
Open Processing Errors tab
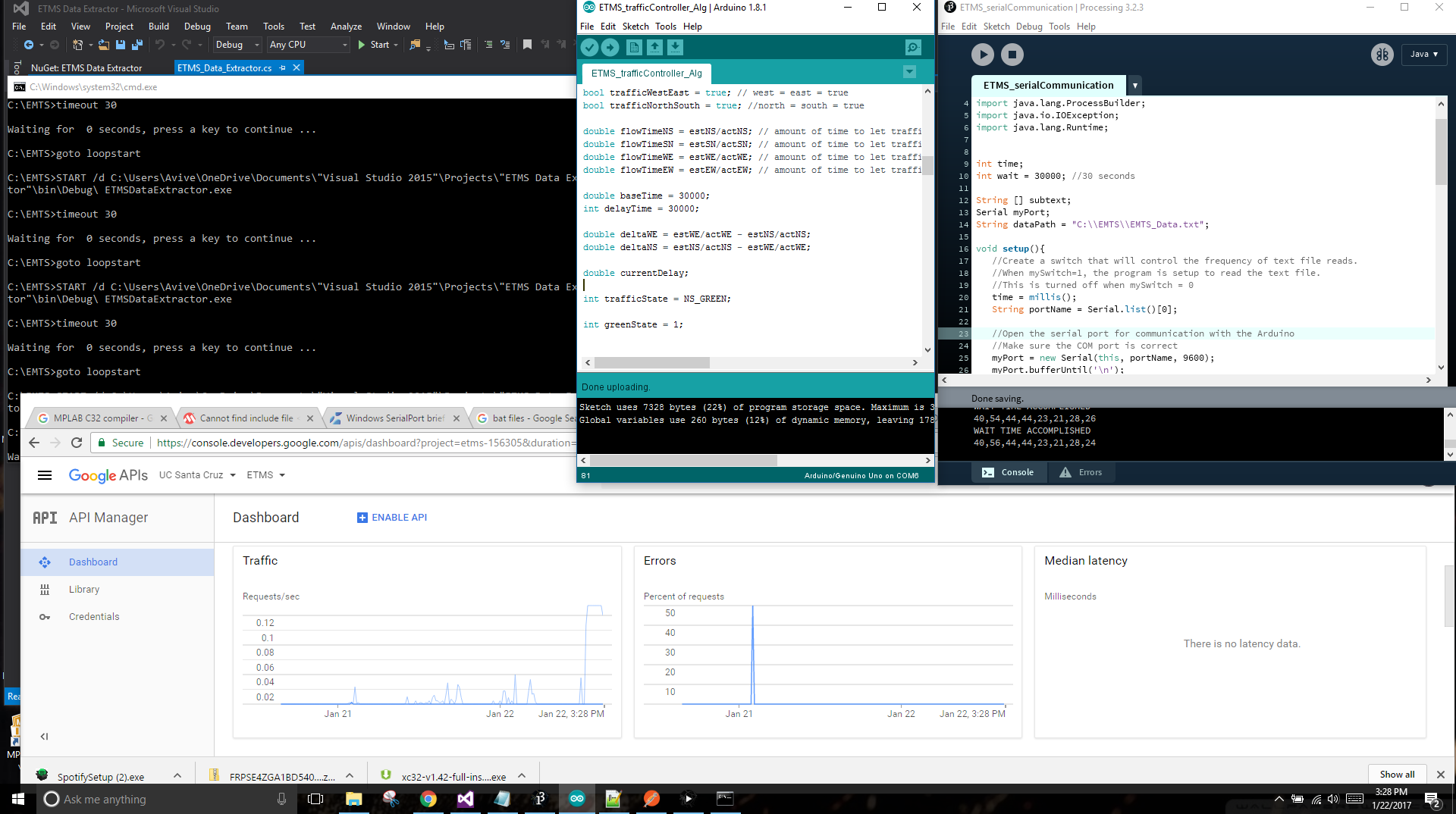(1081, 472)
